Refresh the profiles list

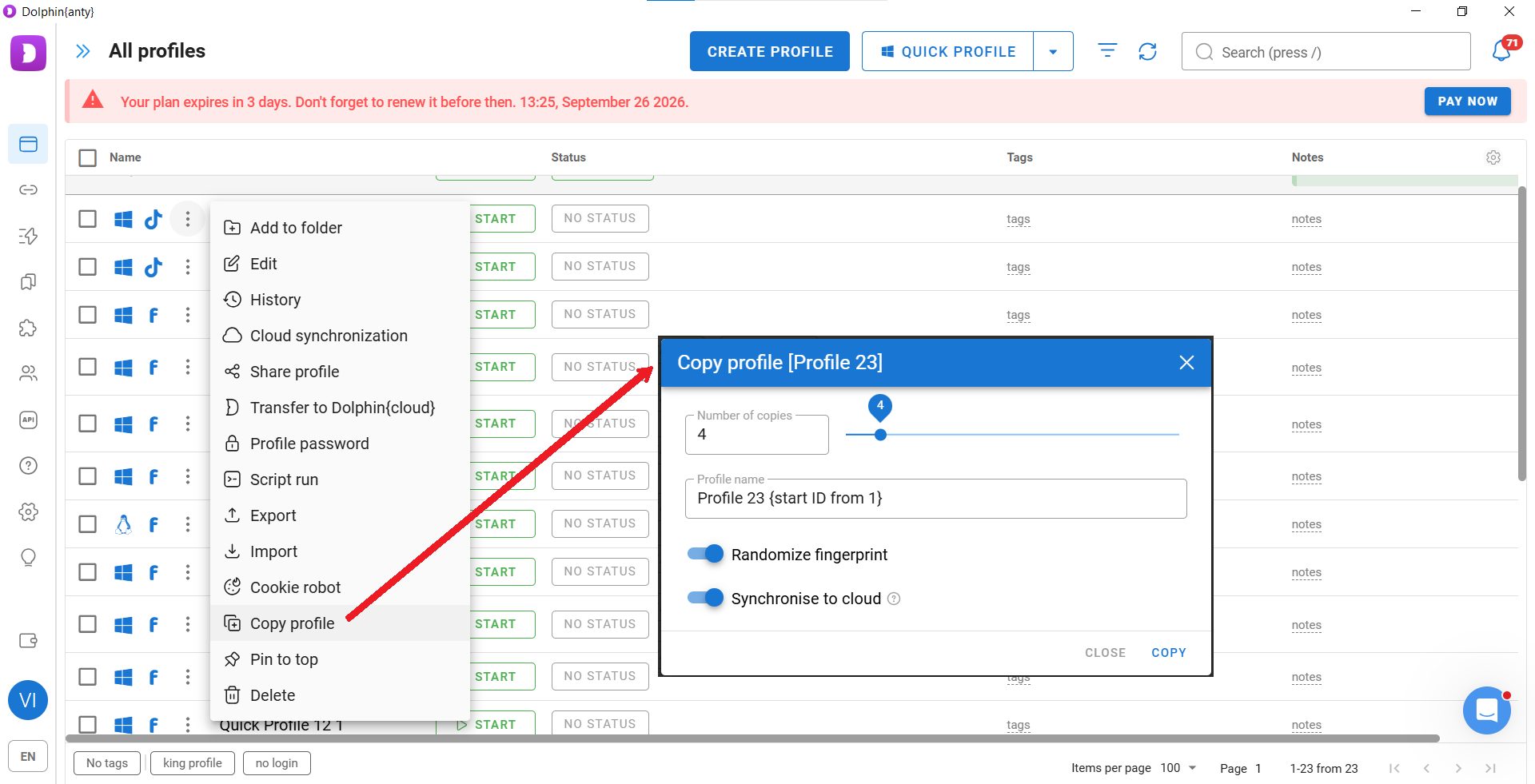coord(1147,51)
